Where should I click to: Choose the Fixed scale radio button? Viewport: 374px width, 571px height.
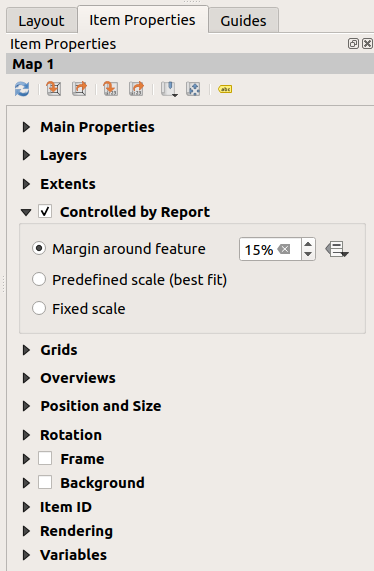pyautogui.click(x=39, y=308)
